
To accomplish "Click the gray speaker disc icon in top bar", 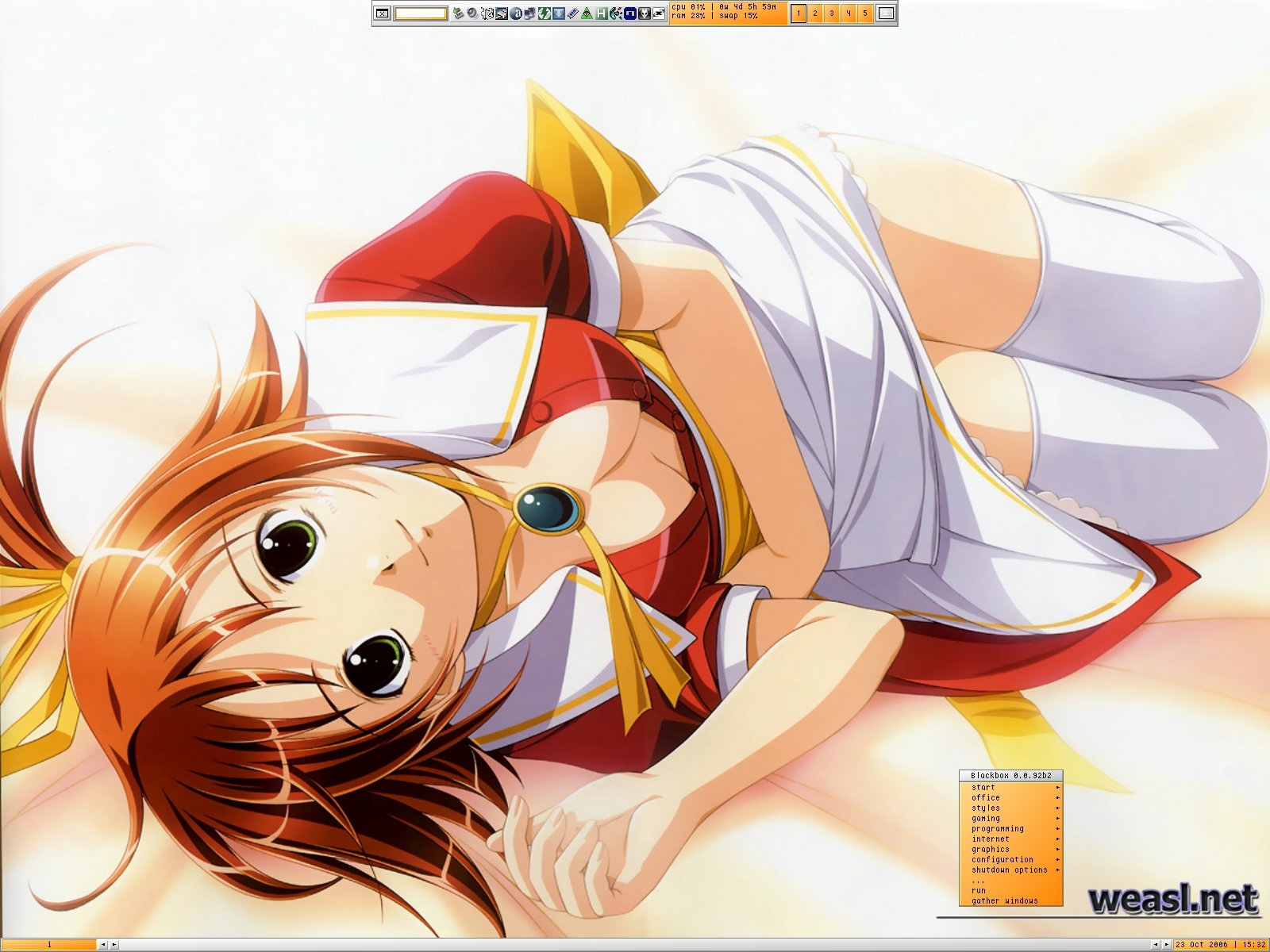I will point(472,13).
